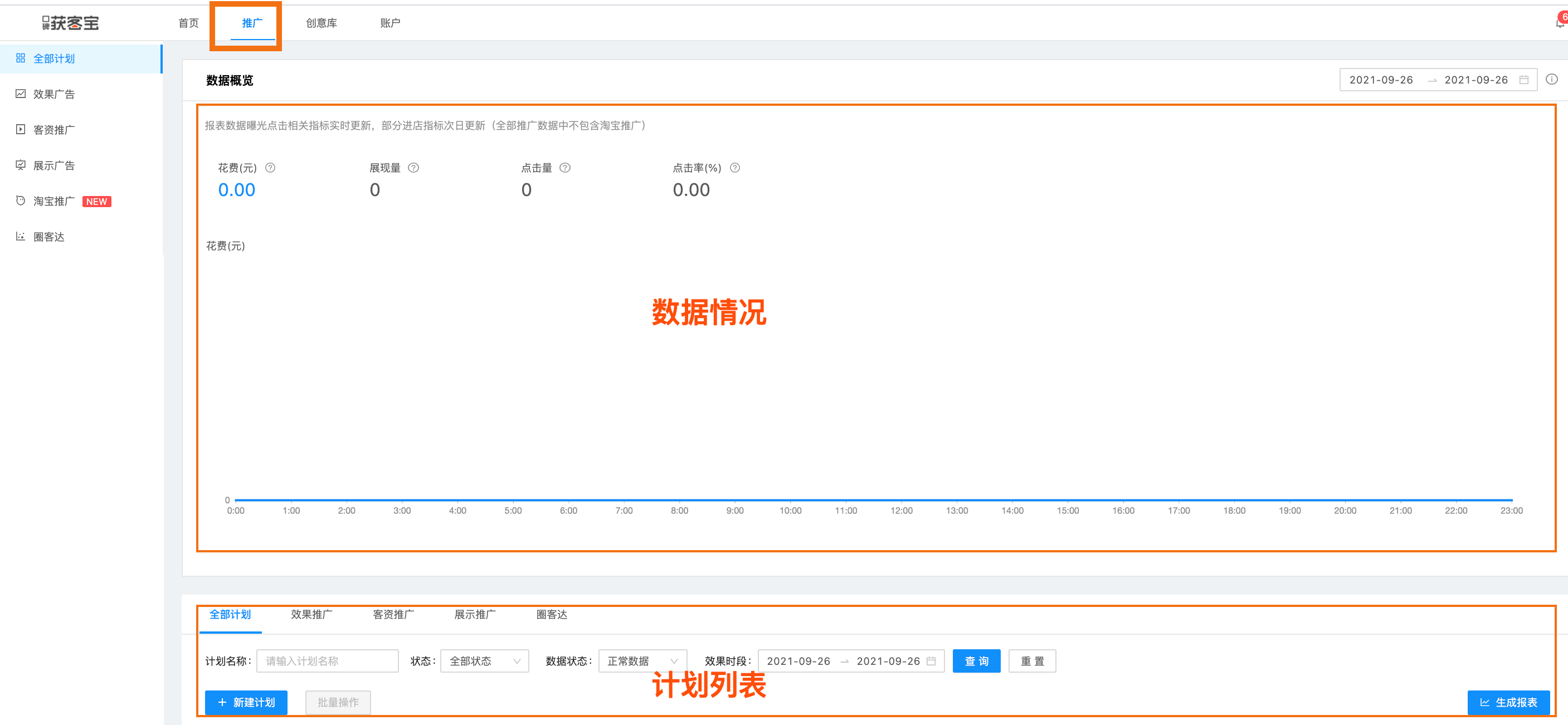Switch to the 效果推广 plan tab

[x=311, y=614]
